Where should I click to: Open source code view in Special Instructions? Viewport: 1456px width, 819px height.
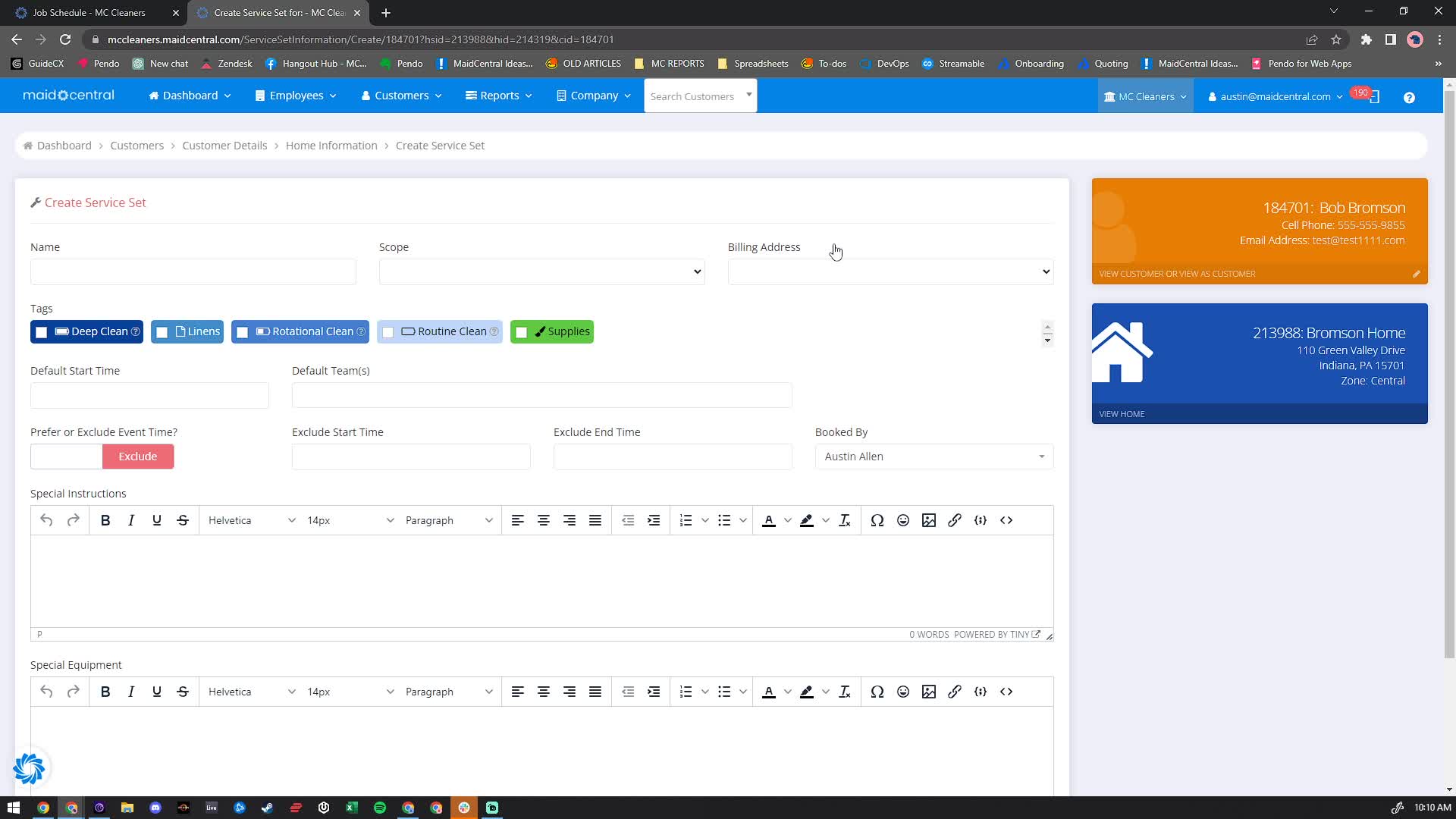click(1006, 520)
